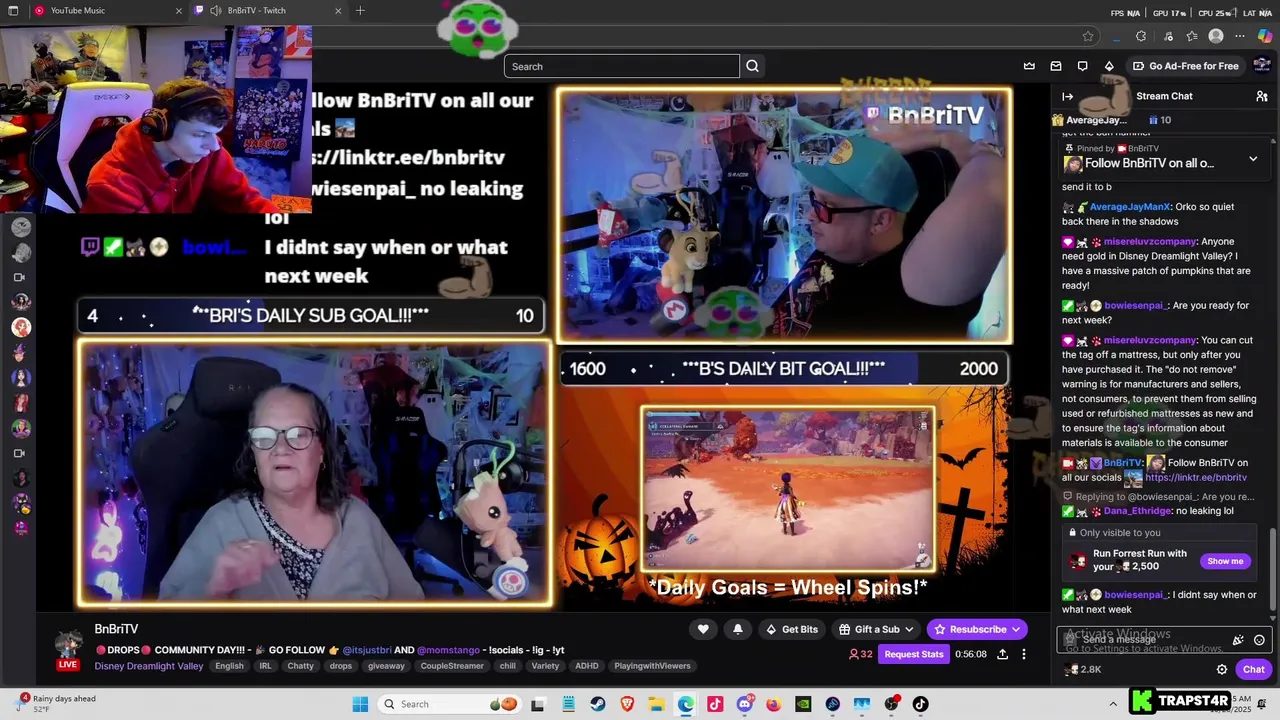Click the Get Bits diamond icon in header
This screenshot has width=1280, height=720.
coord(1109,66)
